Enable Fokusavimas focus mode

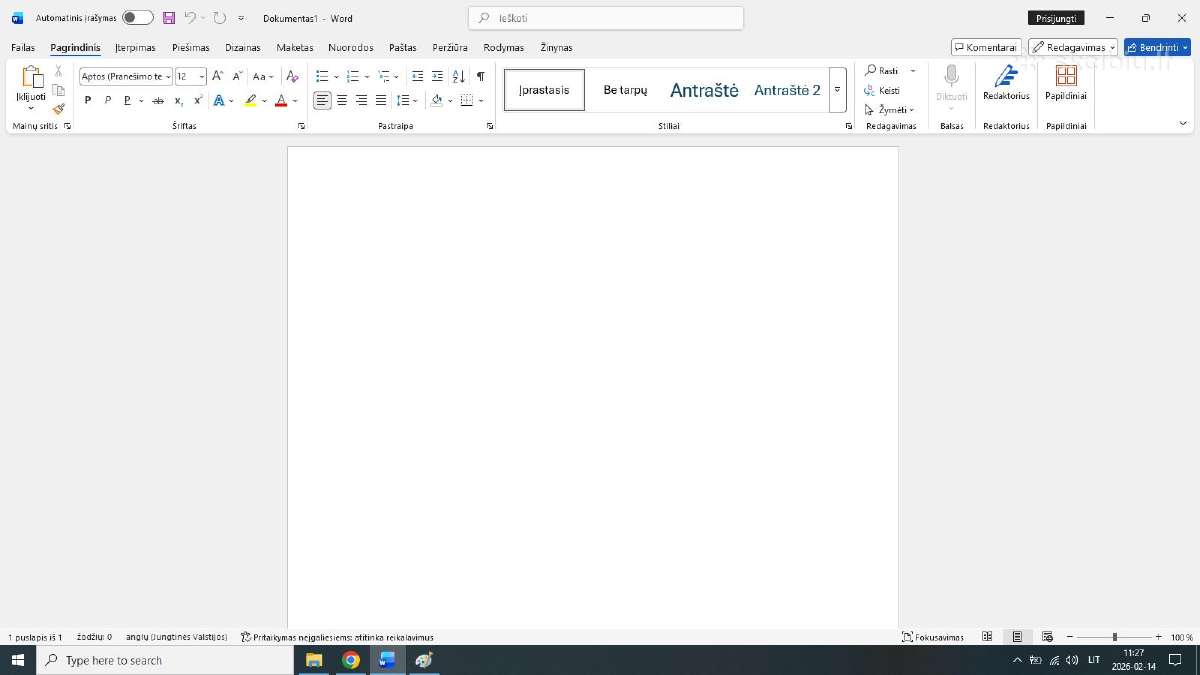coord(932,637)
